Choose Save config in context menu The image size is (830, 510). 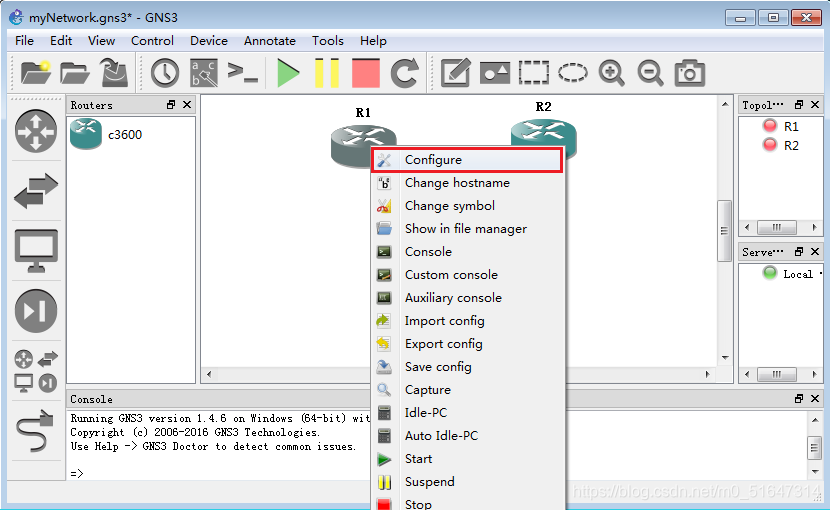tap(468, 366)
